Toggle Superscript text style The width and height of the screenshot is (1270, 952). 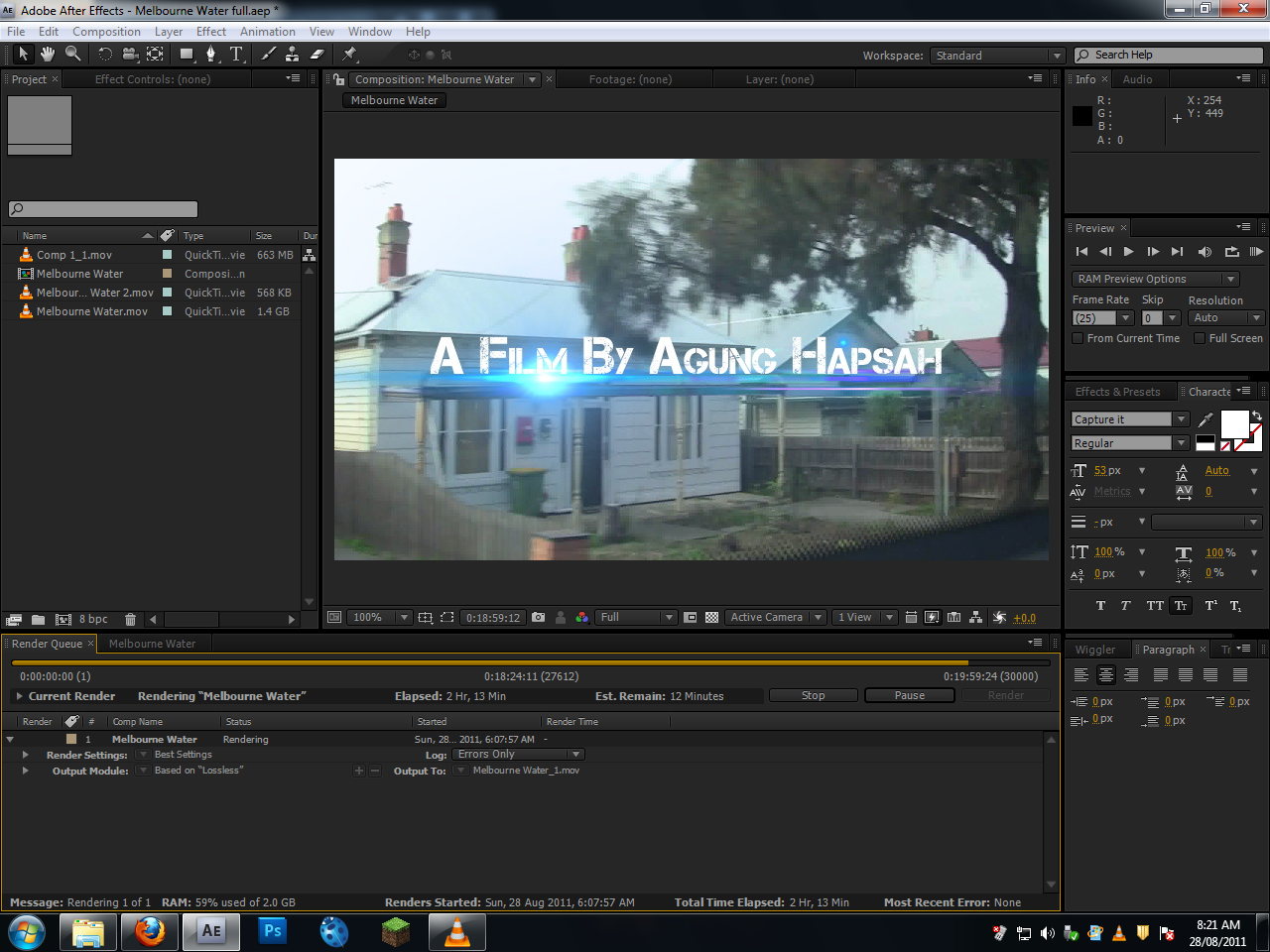[x=1210, y=606]
